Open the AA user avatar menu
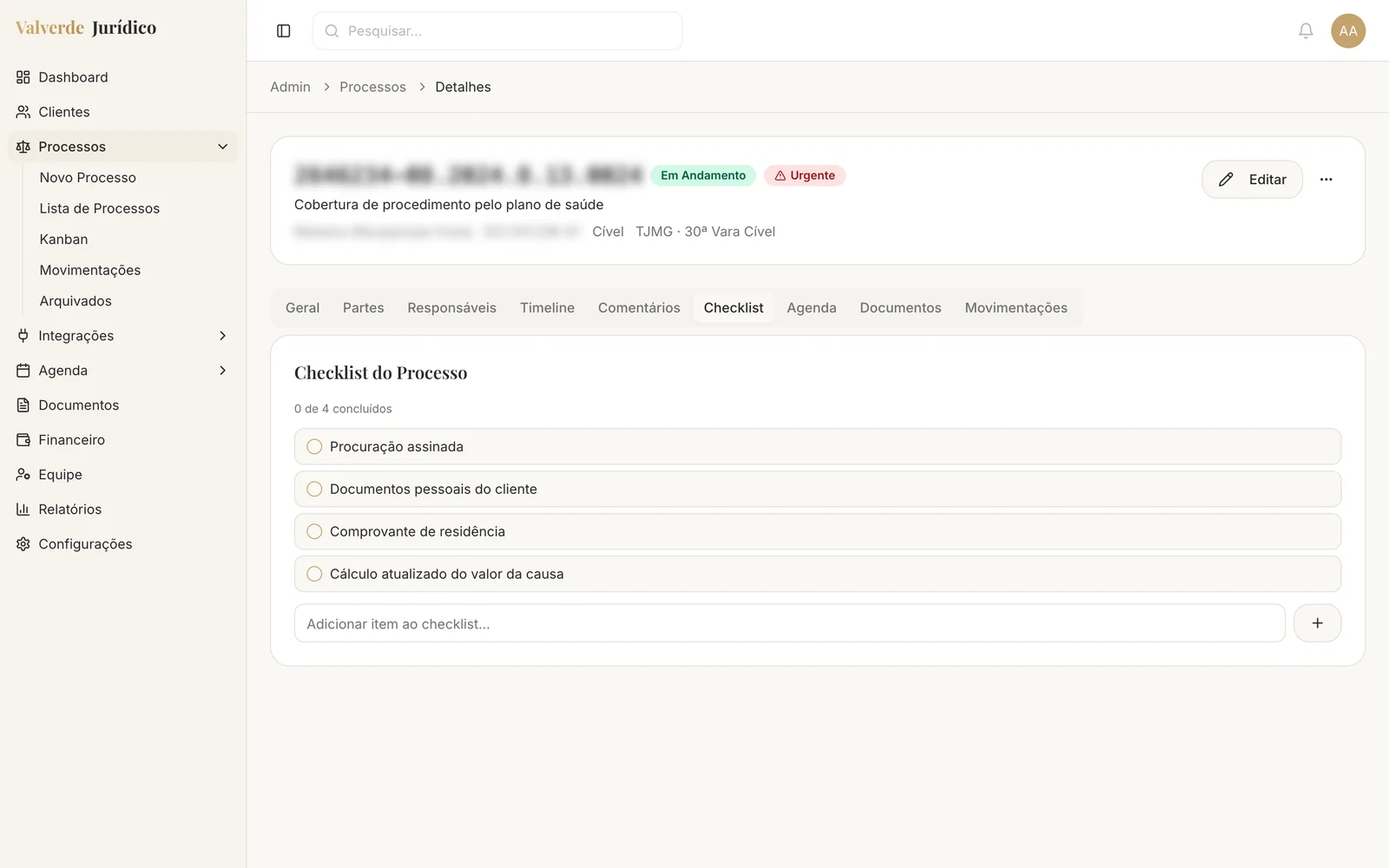1389x868 pixels. click(x=1348, y=31)
